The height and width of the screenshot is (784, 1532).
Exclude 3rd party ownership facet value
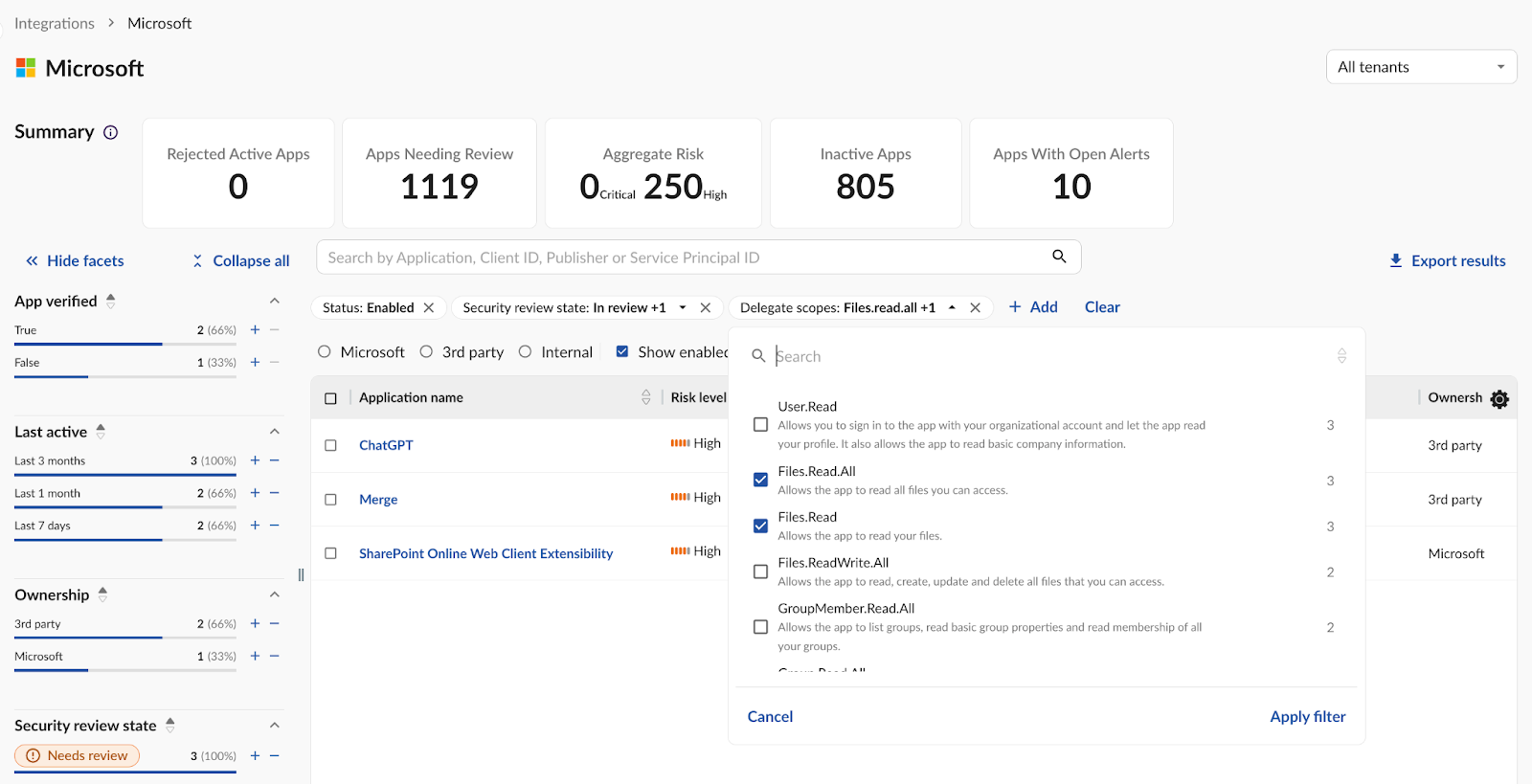click(275, 624)
